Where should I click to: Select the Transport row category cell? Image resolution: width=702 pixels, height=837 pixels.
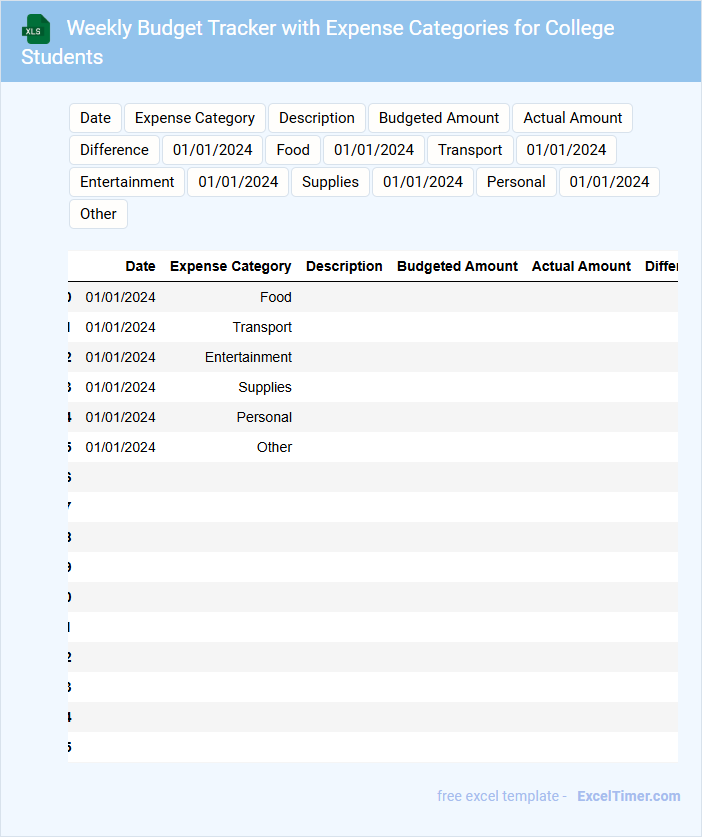(x=262, y=327)
